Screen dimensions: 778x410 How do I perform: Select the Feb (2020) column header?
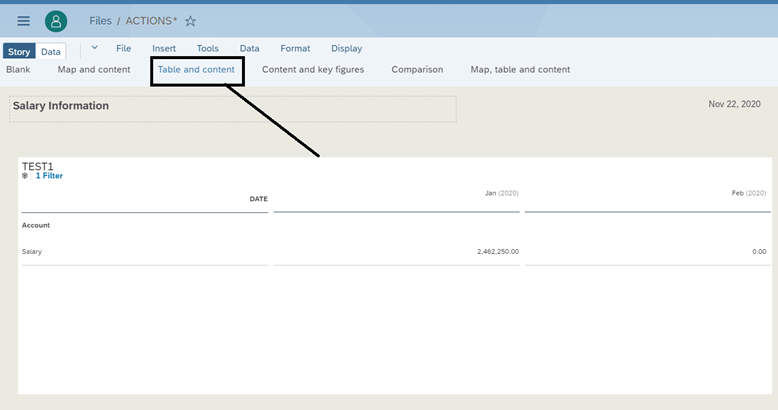click(749, 193)
